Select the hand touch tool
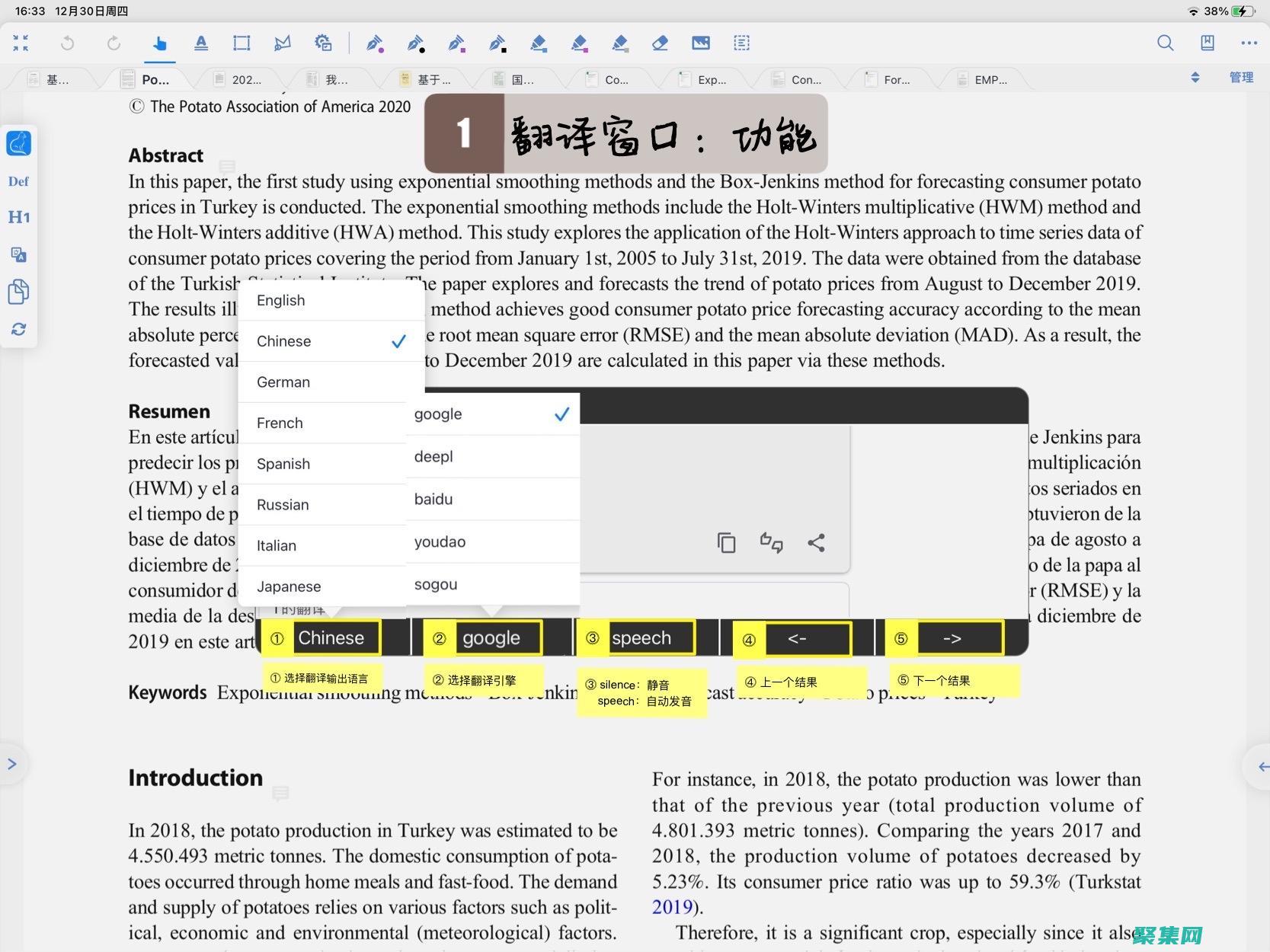The image size is (1270, 952). pyautogui.click(x=160, y=43)
